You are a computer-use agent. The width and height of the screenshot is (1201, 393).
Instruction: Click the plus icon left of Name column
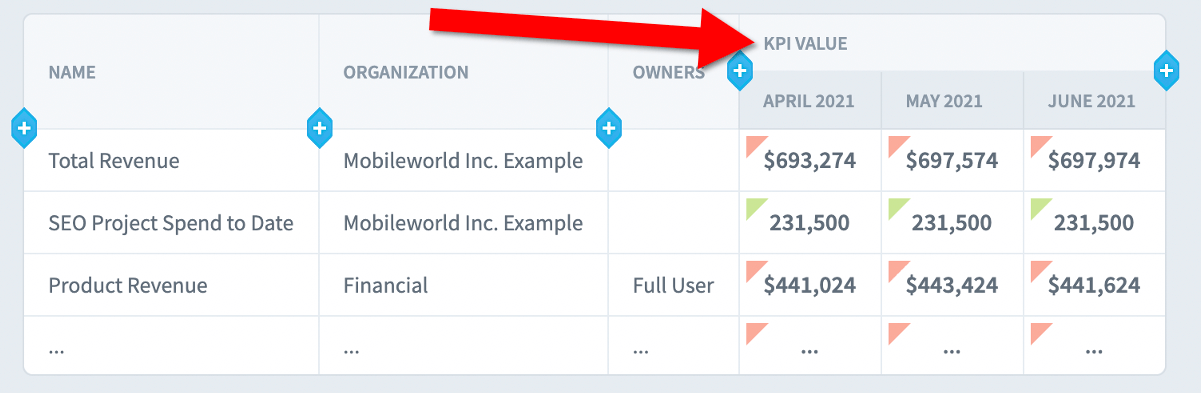[25, 128]
